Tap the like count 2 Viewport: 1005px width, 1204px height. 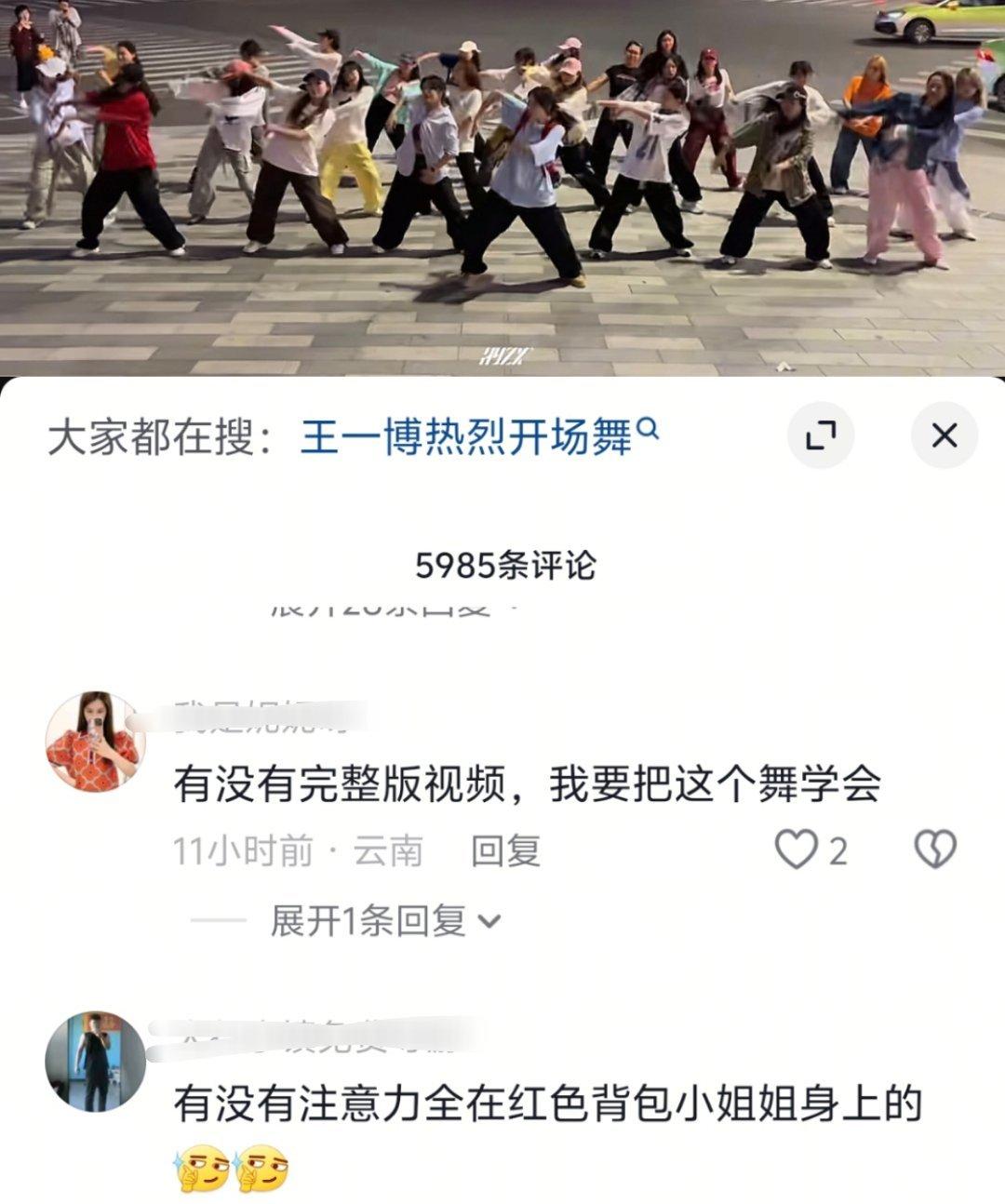pyautogui.click(x=838, y=850)
